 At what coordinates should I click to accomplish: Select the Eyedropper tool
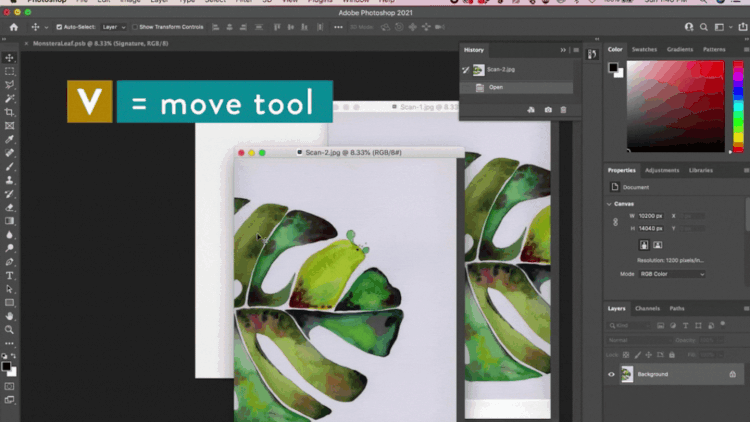(9, 139)
